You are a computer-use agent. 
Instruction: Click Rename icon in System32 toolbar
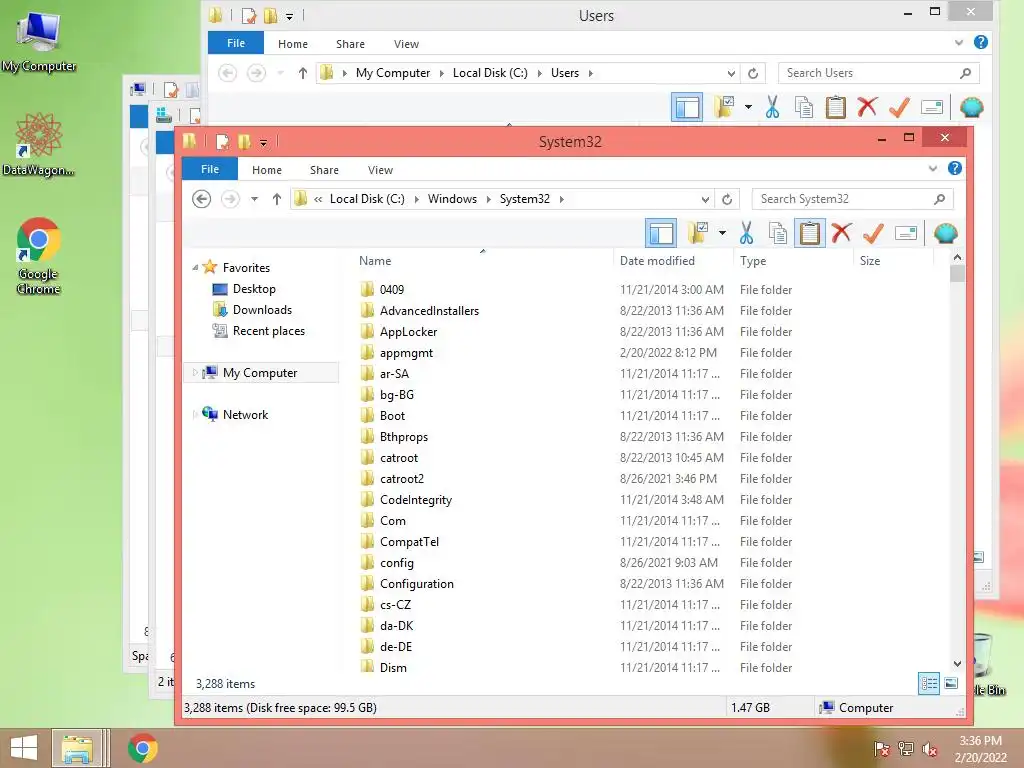pos(906,233)
